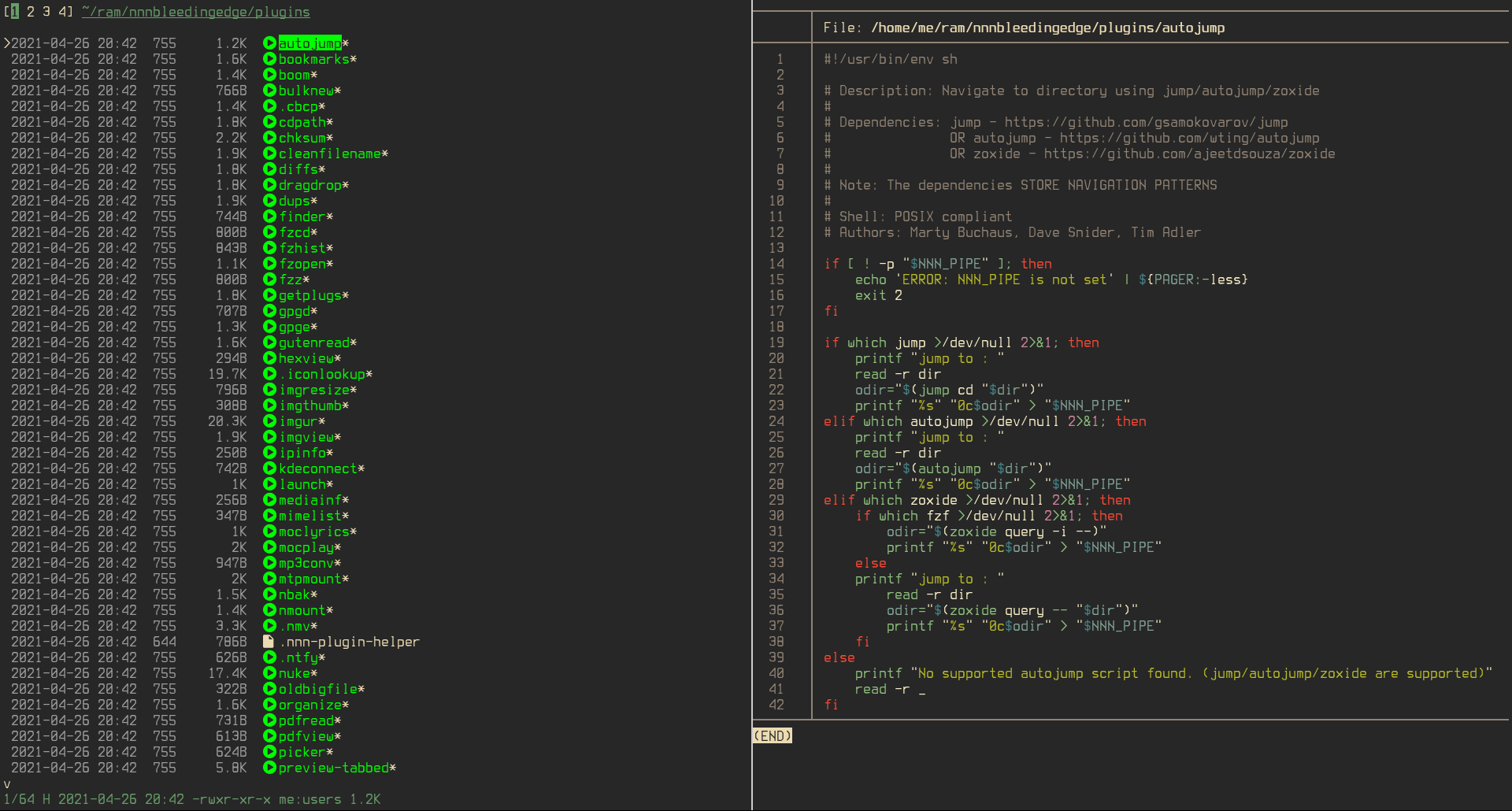Click the executable marker beside nuke

pyautogui.click(x=269, y=673)
